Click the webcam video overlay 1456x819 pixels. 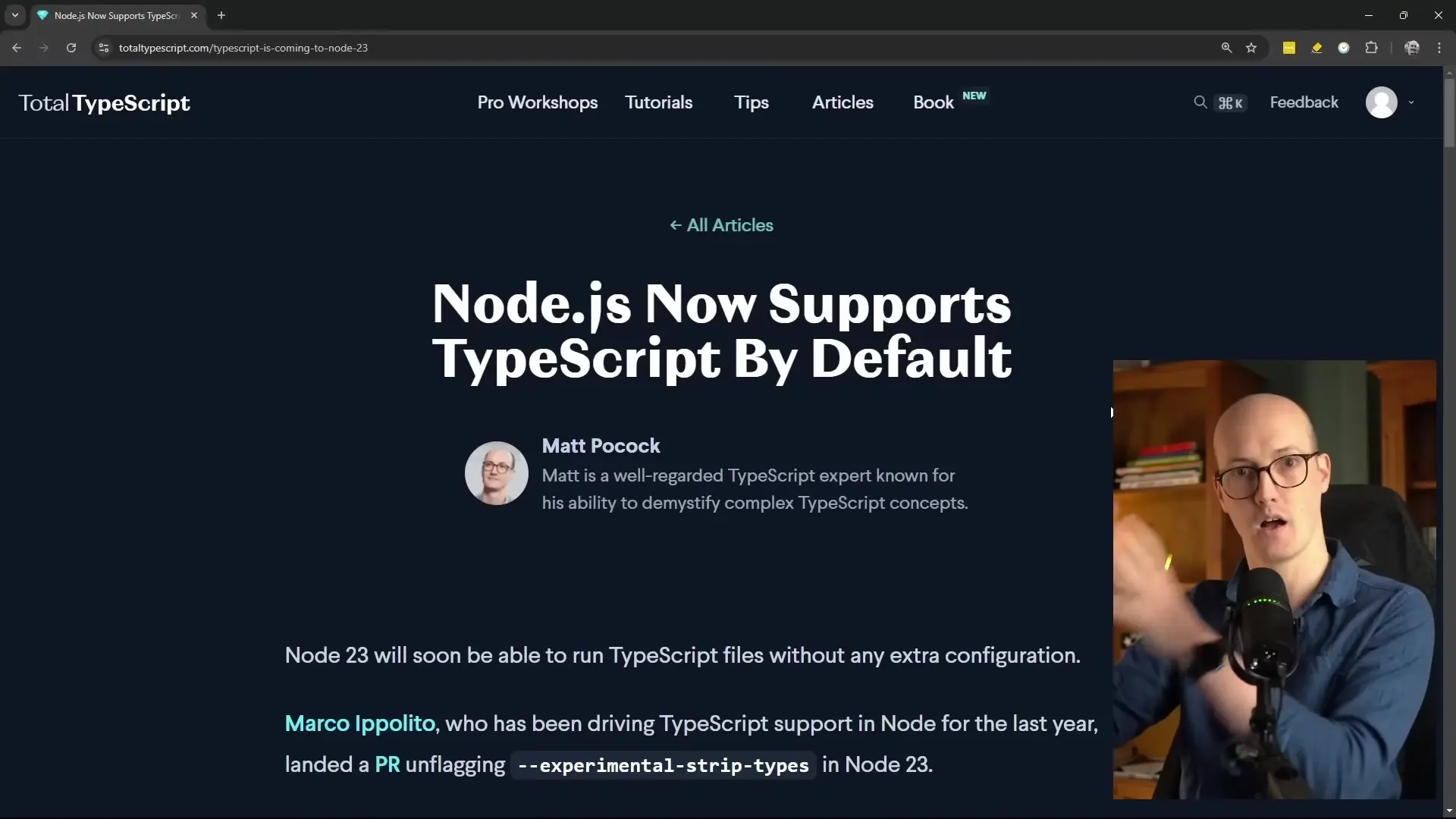(x=1274, y=579)
